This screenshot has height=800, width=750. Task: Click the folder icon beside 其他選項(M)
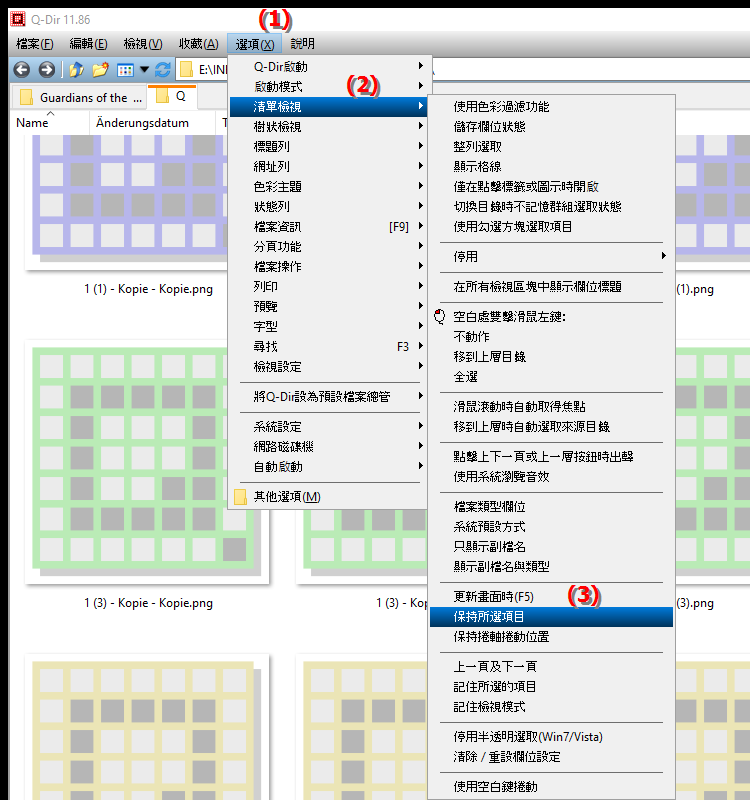240,497
